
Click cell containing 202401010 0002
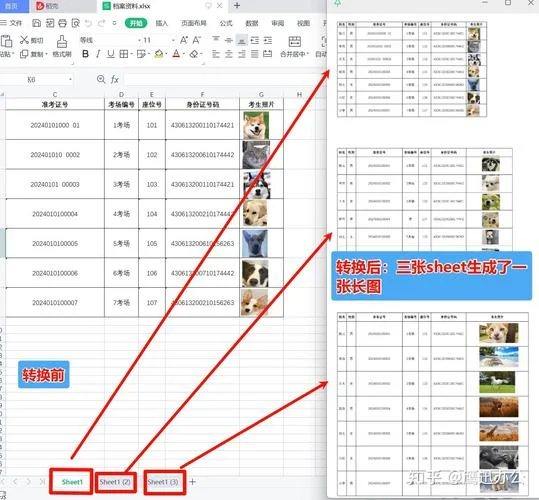pos(55,155)
